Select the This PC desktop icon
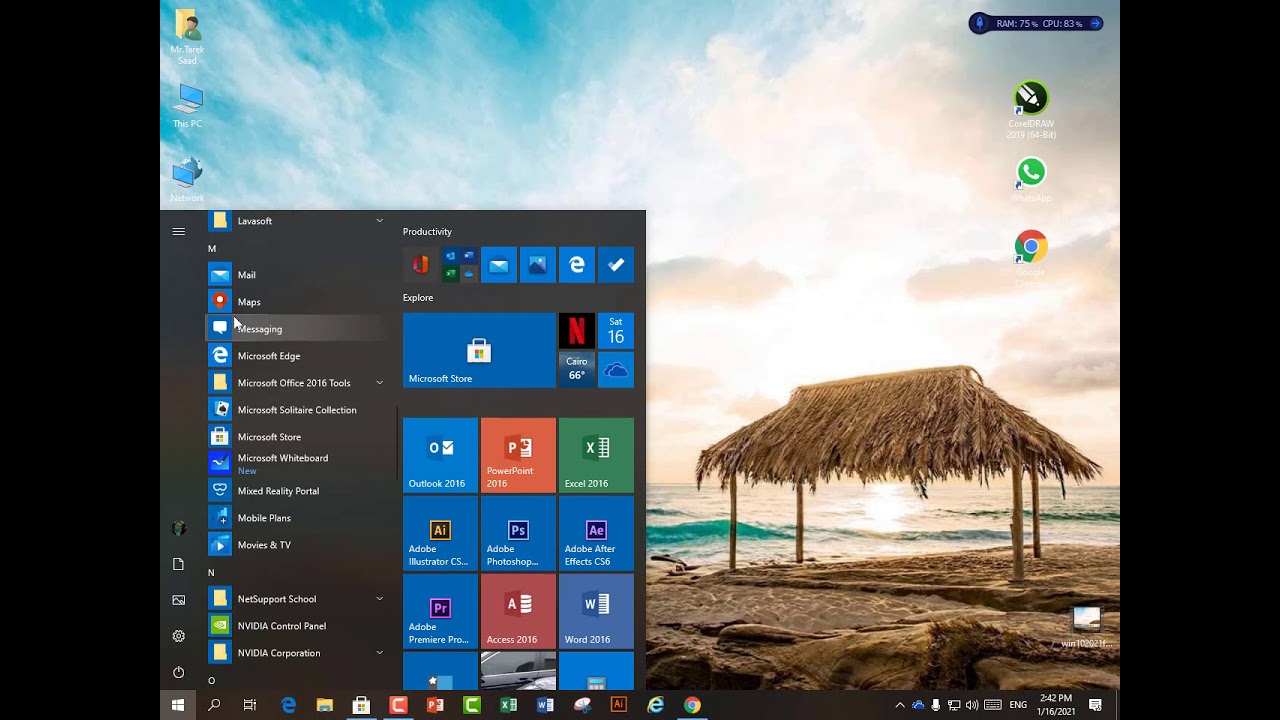The height and width of the screenshot is (720, 1280). pyautogui.click(x=187, y=107)
